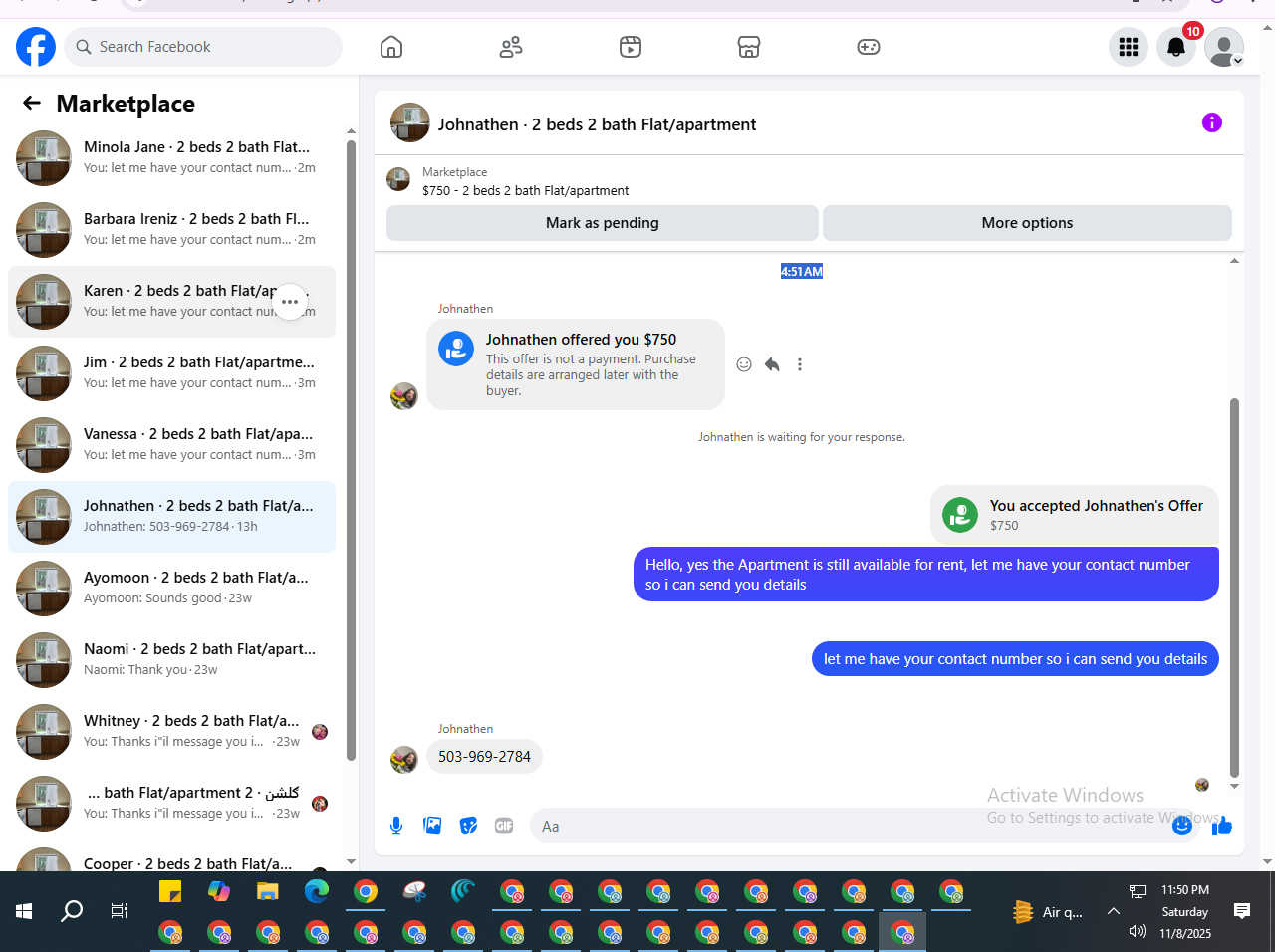
Task: Open Microsoft Edge from taskbar
Action: (317, 891)
